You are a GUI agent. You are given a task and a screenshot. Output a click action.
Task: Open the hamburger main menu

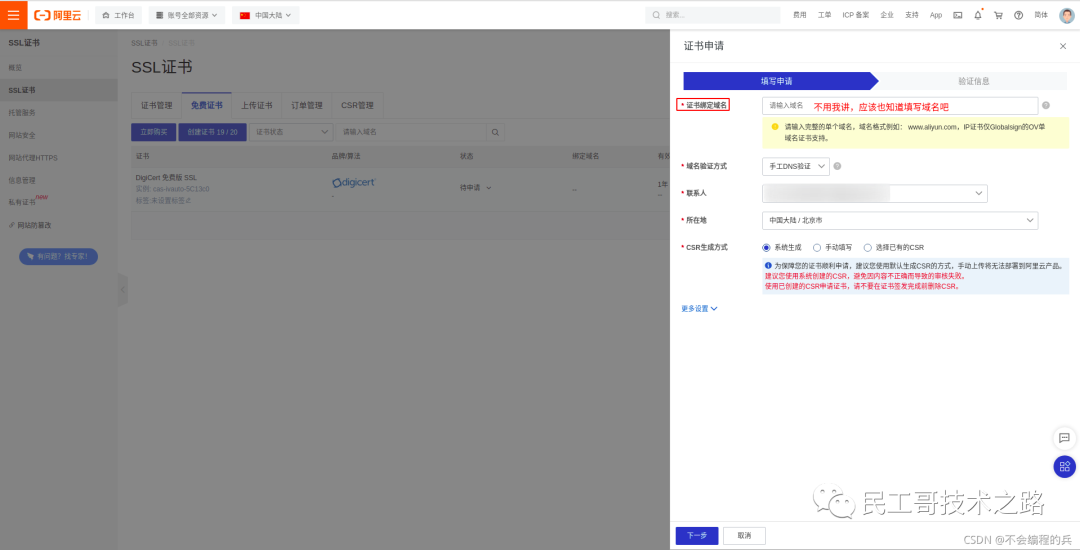pos(13,15)
